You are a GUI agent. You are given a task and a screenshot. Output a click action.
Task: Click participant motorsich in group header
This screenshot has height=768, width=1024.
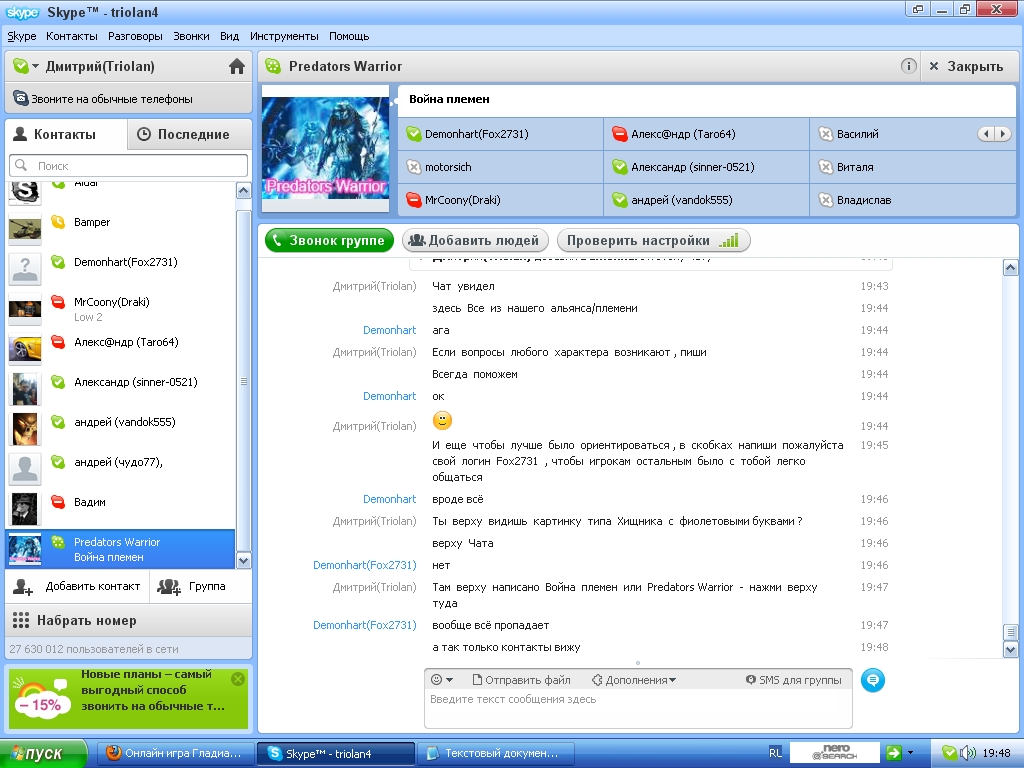[500, 167]
